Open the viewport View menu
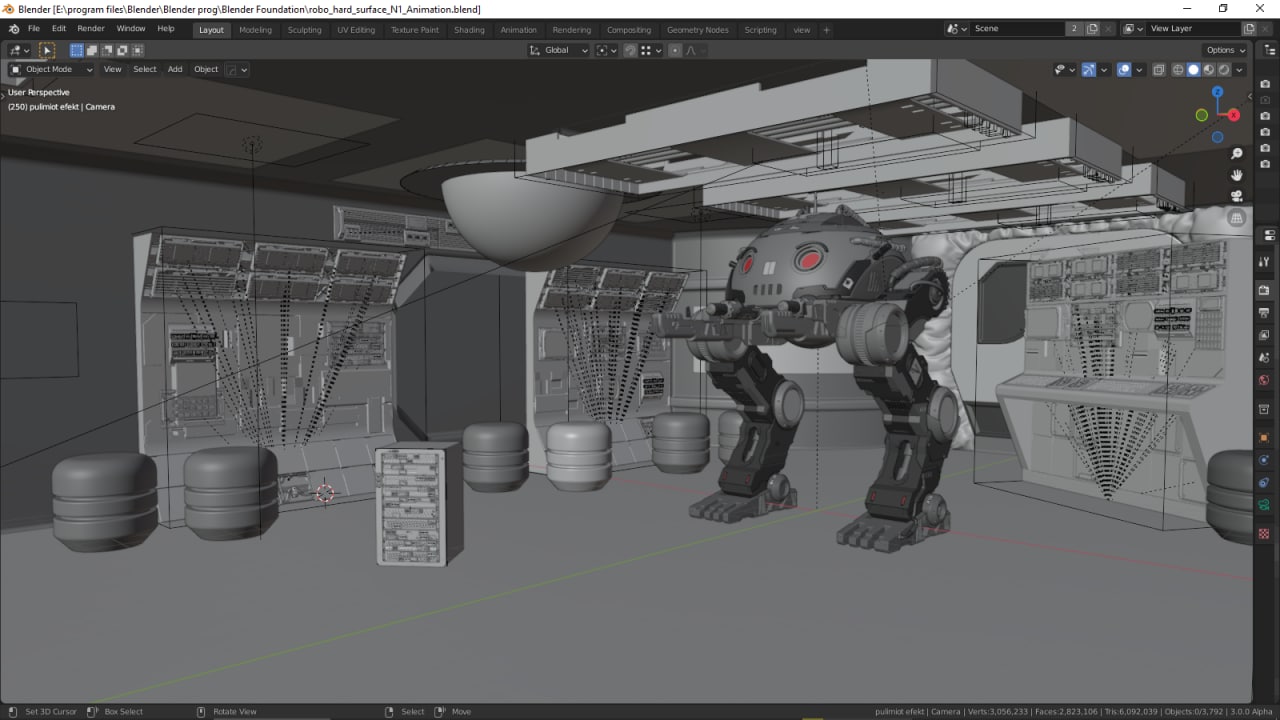This screenshot has height=720, width=1280. [x=113, y=70]
